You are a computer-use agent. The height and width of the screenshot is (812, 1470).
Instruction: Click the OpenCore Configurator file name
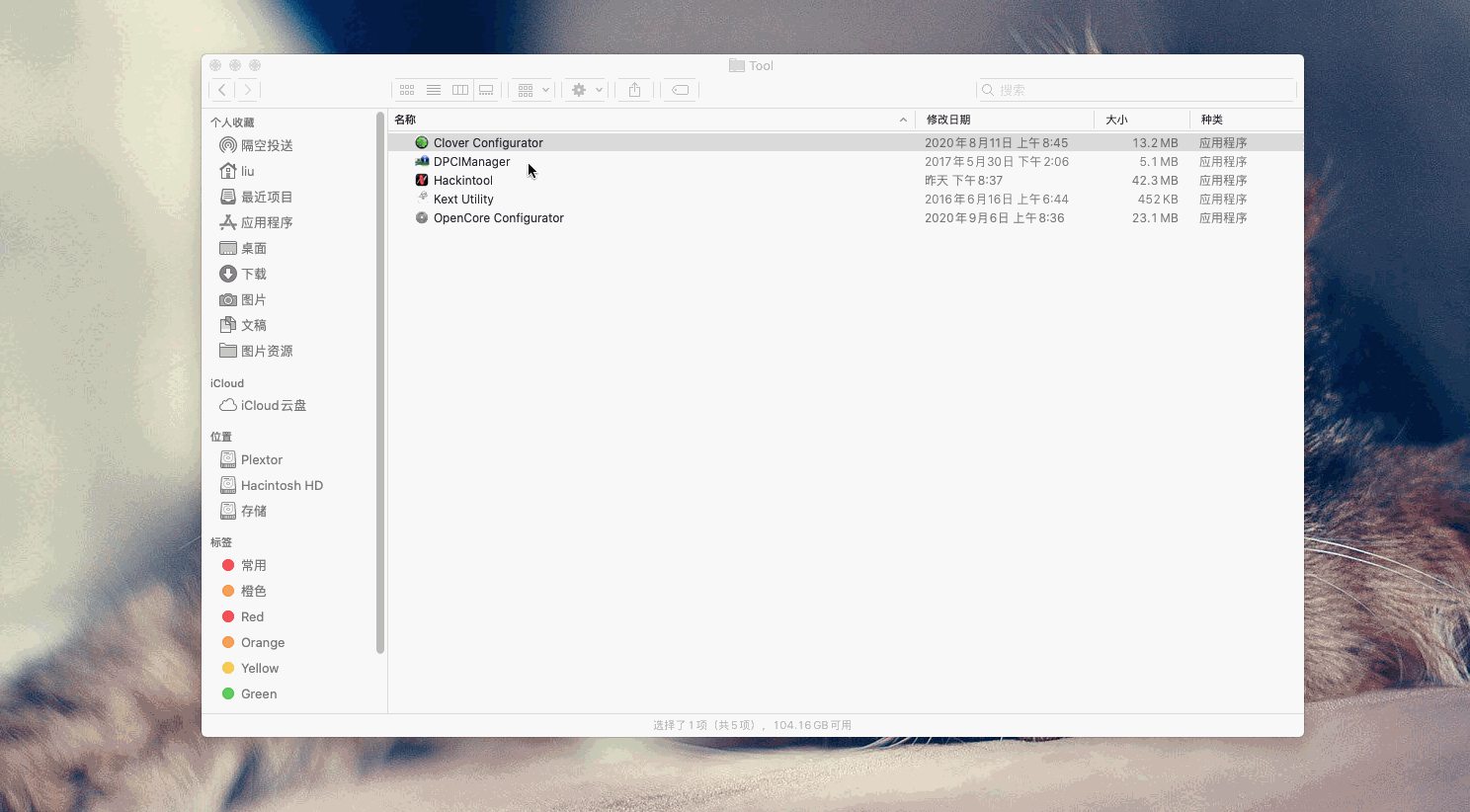(x=499, y=217)
